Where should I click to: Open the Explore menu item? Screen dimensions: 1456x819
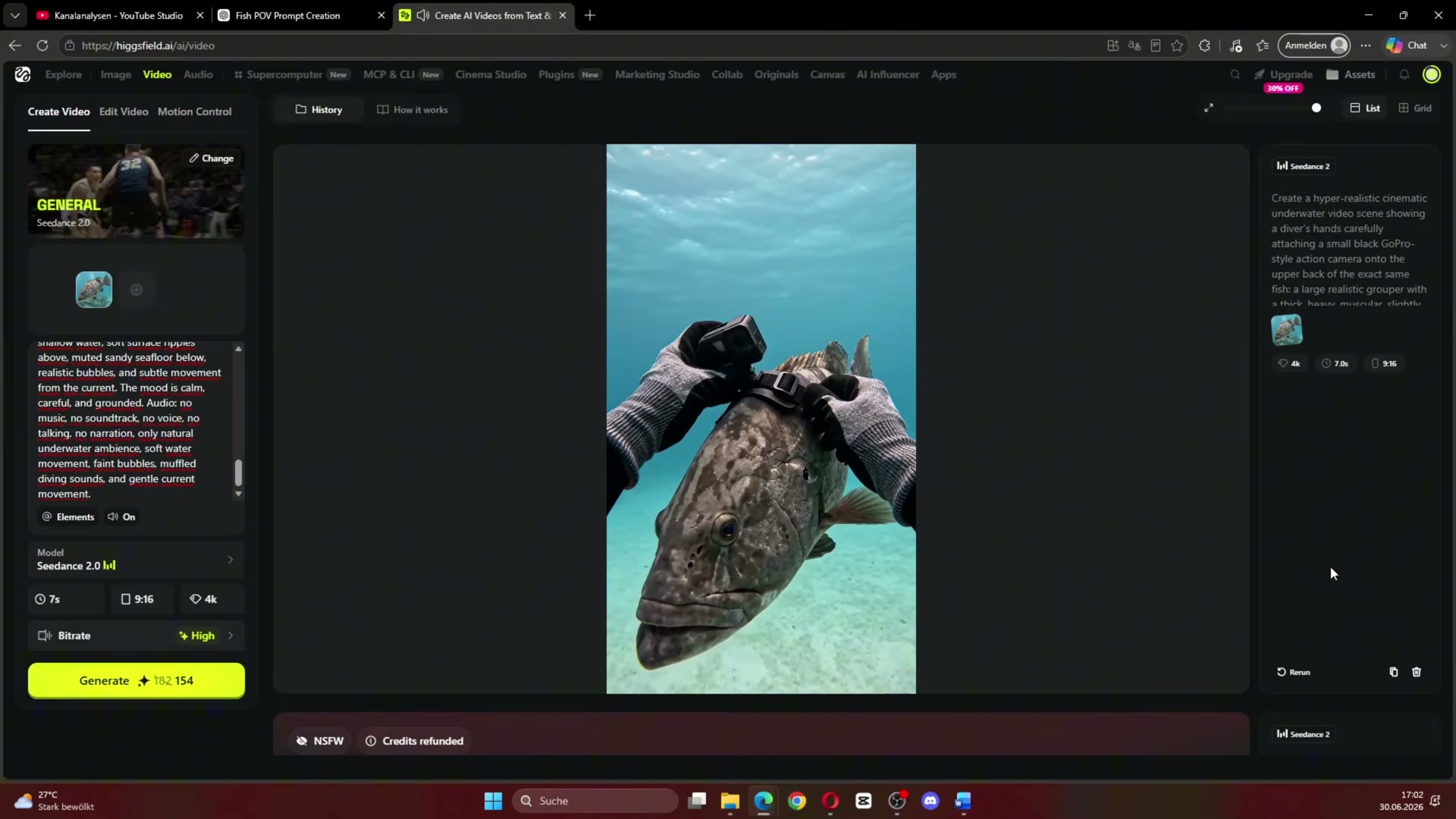point(63,74)
